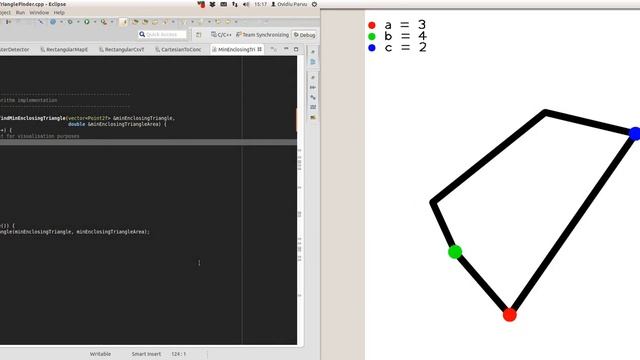The width and height of the screenshot is (640, 360).
Task: Expand the dropdown arrow beside the blue round icon
Action: 61,22
